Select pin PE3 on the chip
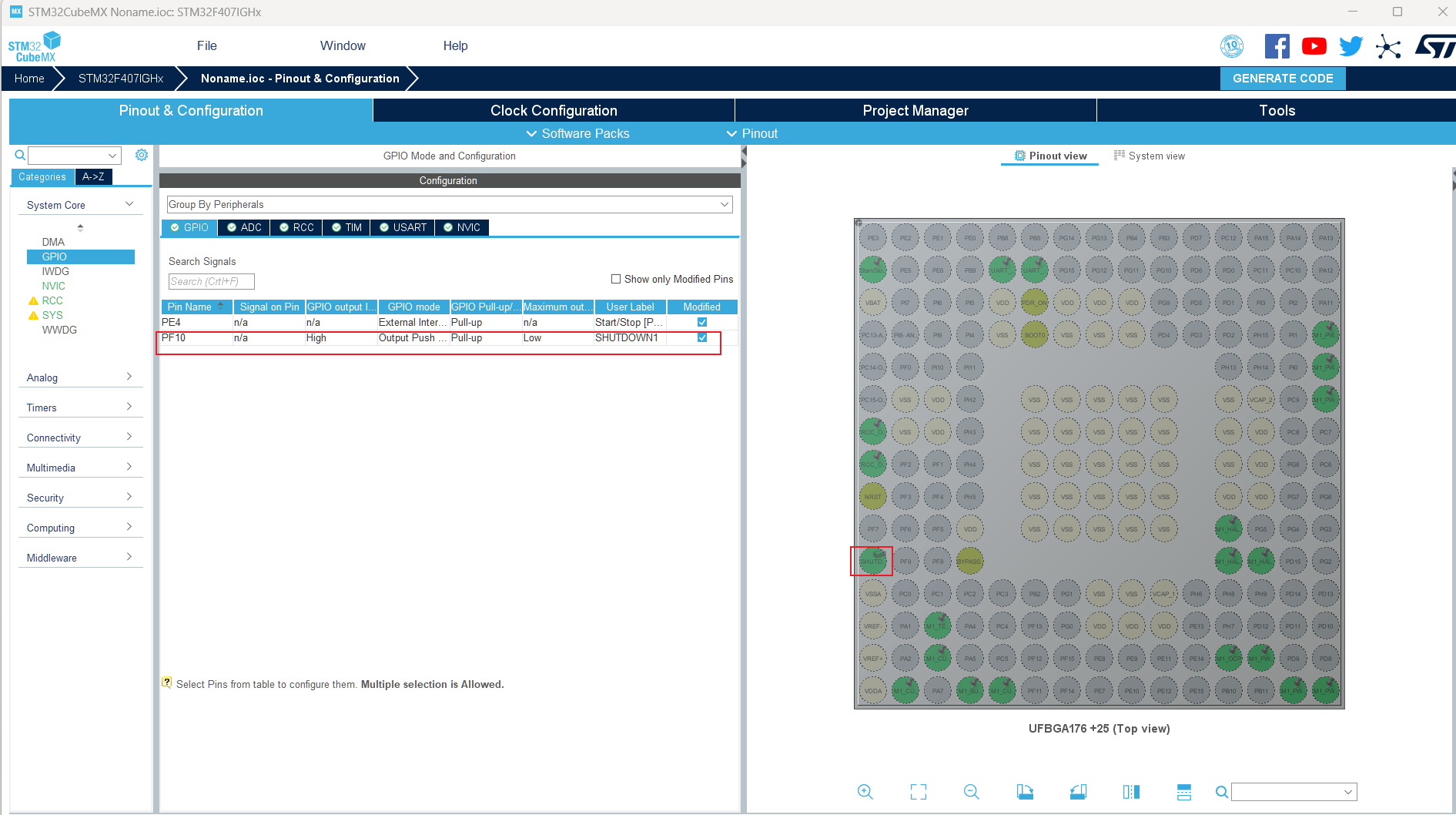 click(873, 238)
